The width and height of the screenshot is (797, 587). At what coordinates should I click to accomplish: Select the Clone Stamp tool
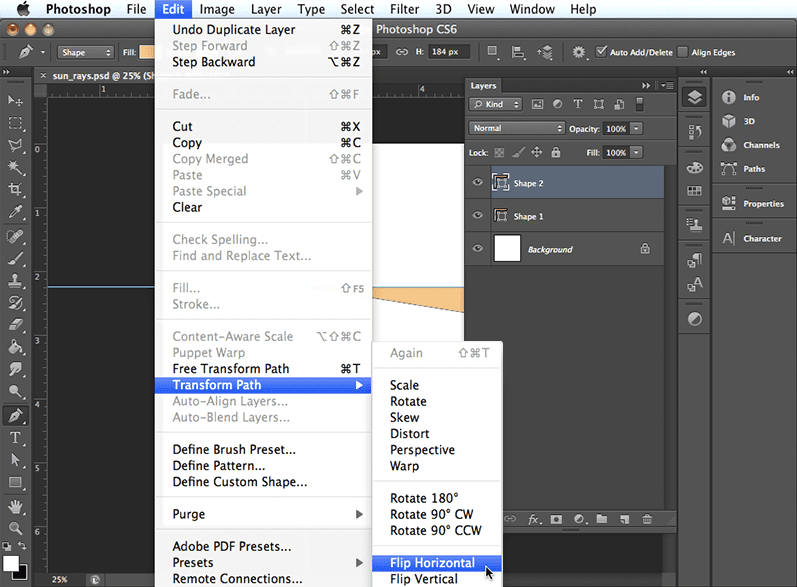[15, 281]
